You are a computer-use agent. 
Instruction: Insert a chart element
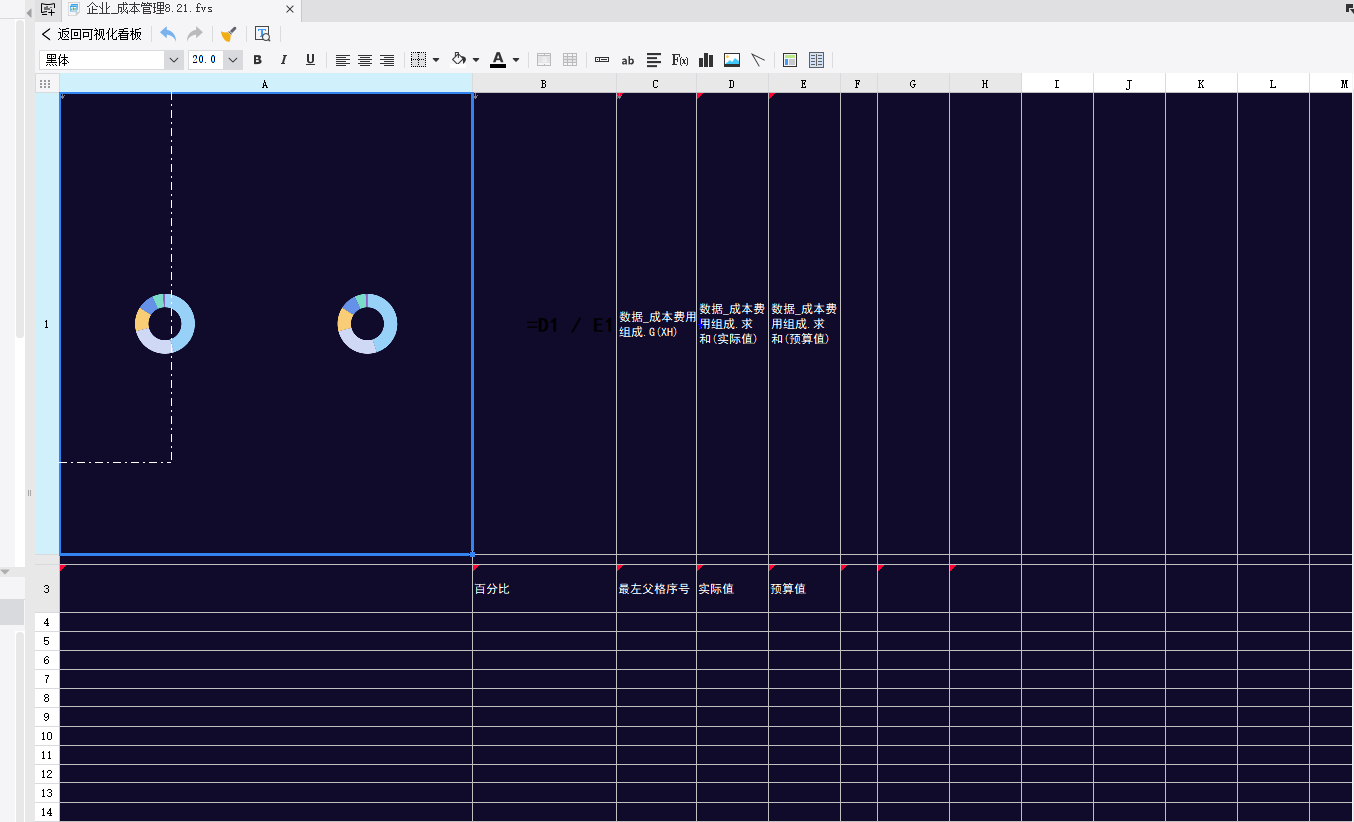(x=706, y=60)
